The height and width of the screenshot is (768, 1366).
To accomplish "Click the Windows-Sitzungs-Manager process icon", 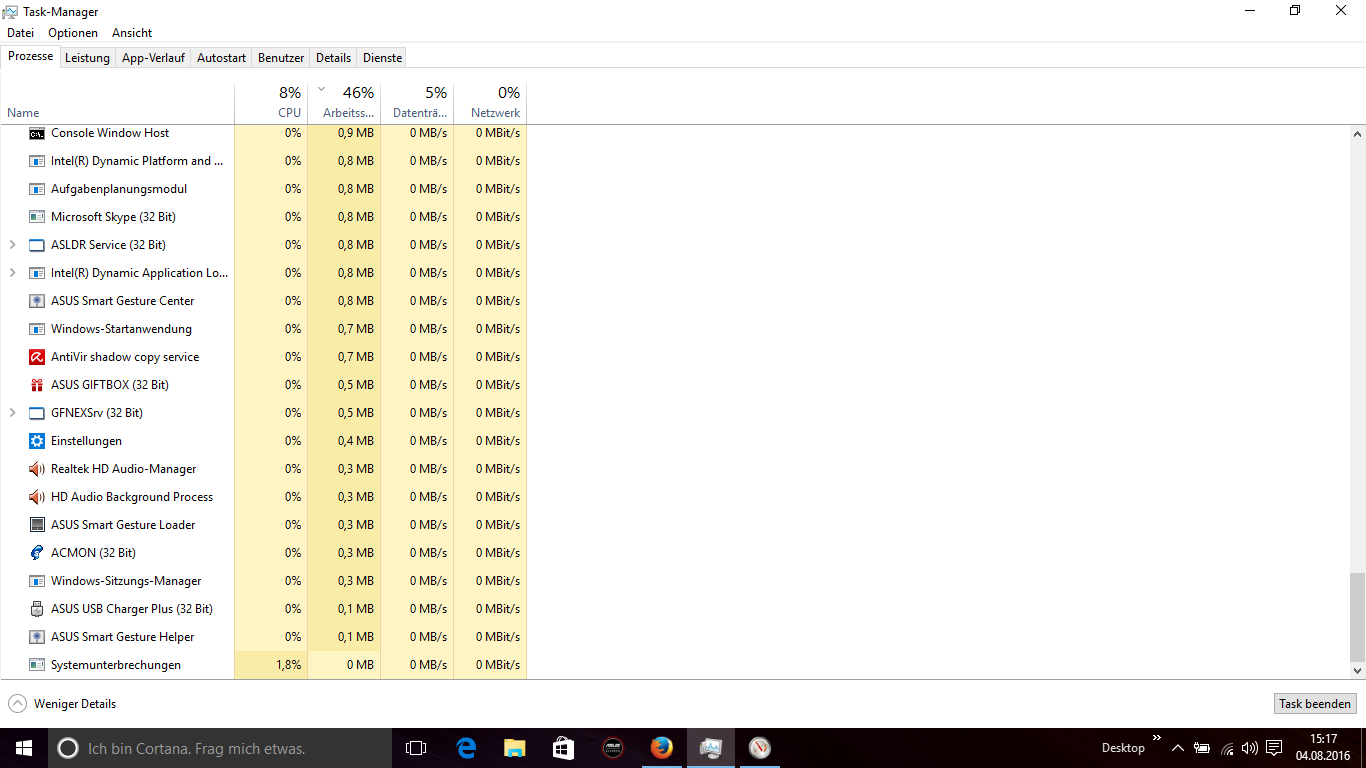I will (x=37, y=581).
